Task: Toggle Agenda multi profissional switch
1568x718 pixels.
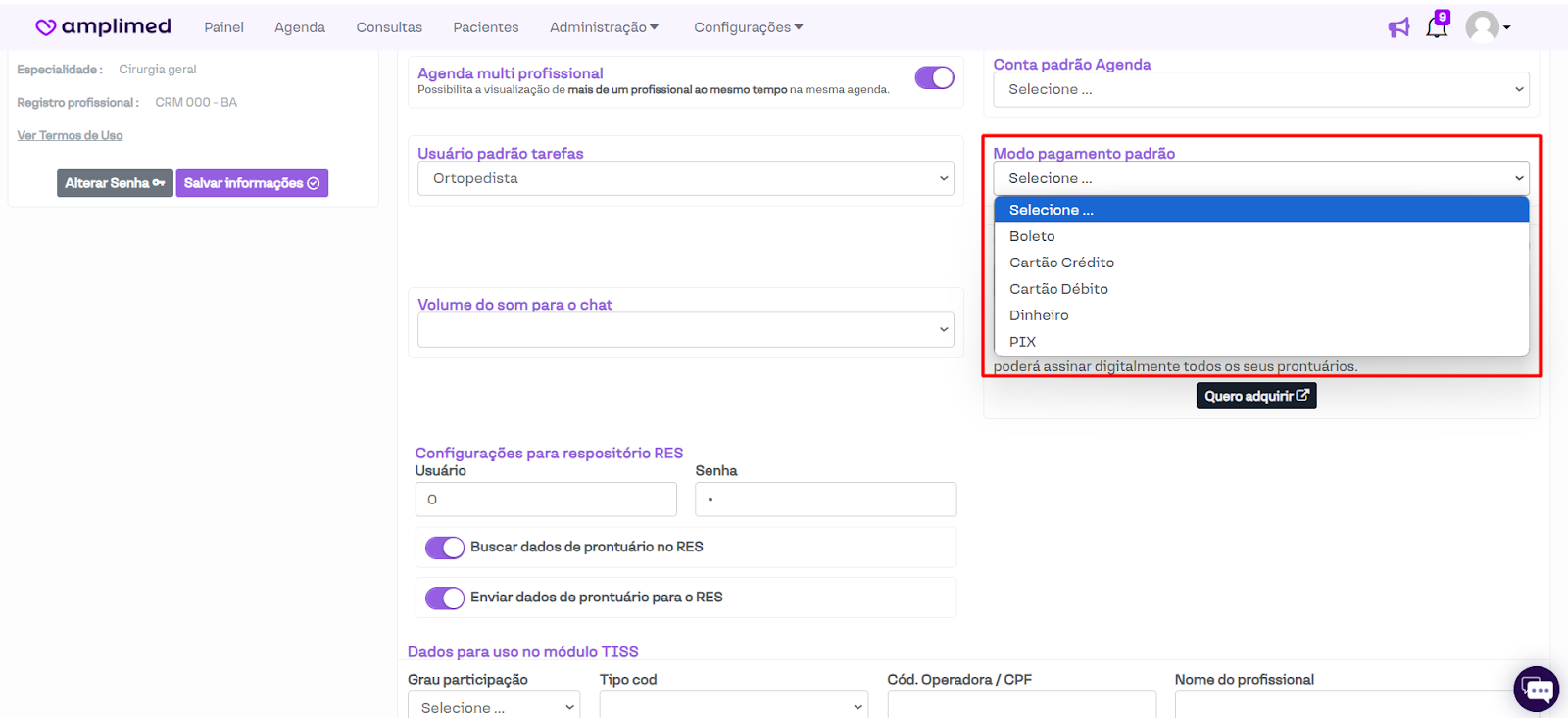Action: pyautogui.click(x=934, y=78)
